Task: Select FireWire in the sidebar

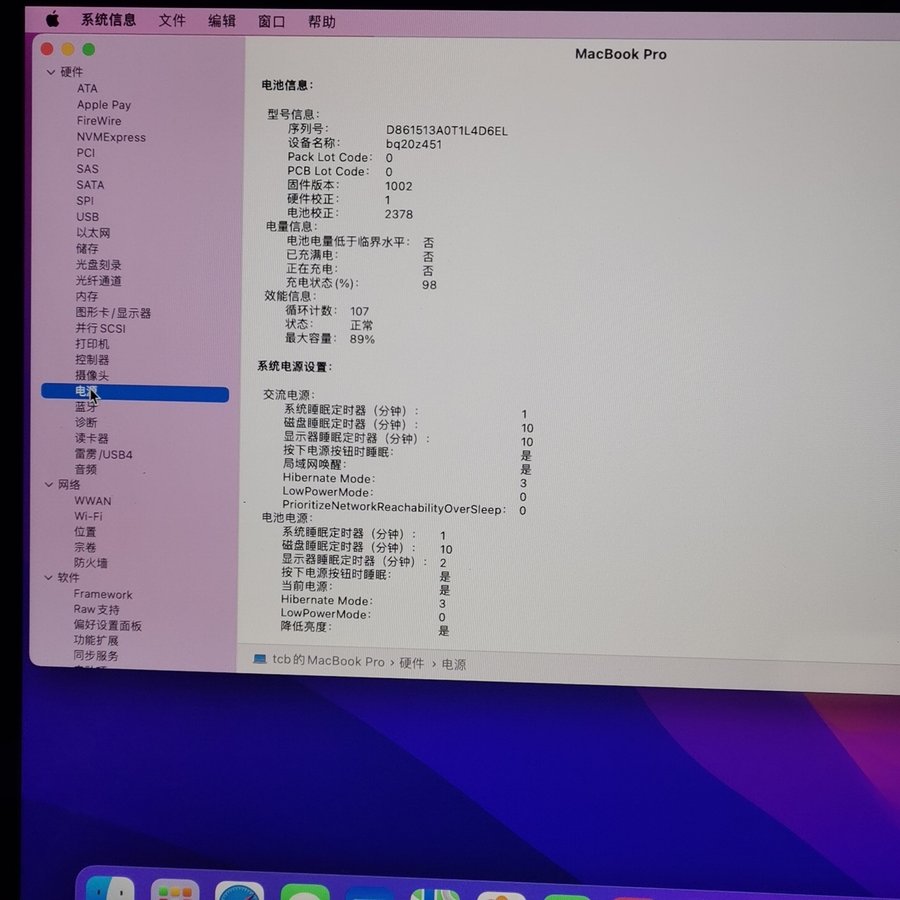Action: point(99,121)
